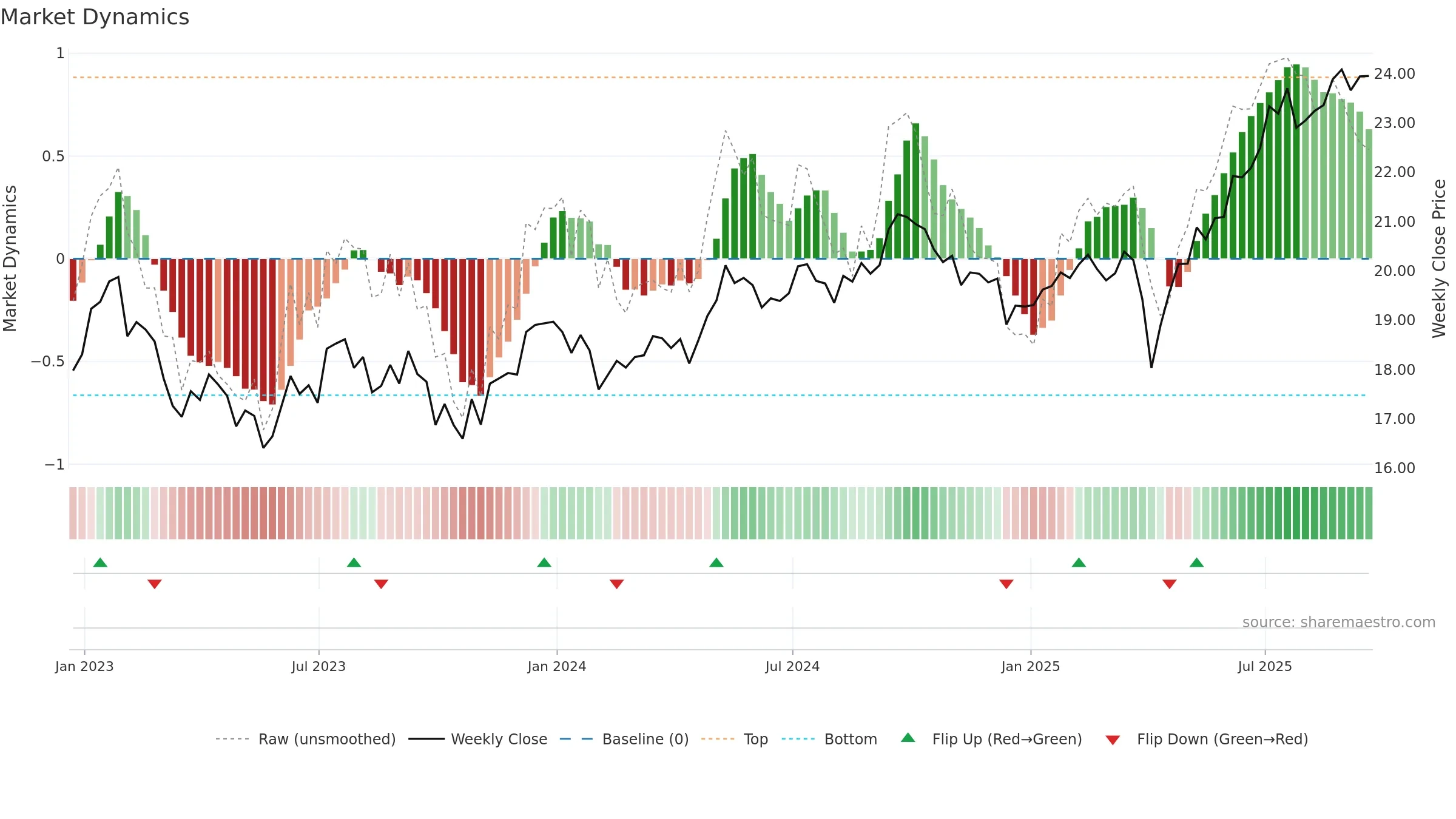Screen dimensions: 1456x819
Task: Click the Jan 2024 x-axis label
Action: pos(557,666)
